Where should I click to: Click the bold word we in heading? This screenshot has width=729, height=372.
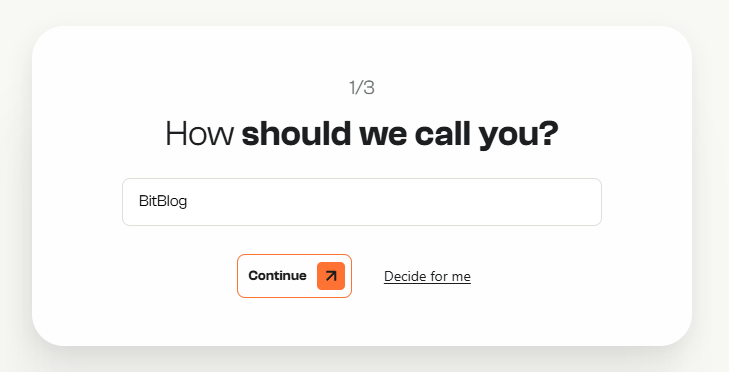383,136
